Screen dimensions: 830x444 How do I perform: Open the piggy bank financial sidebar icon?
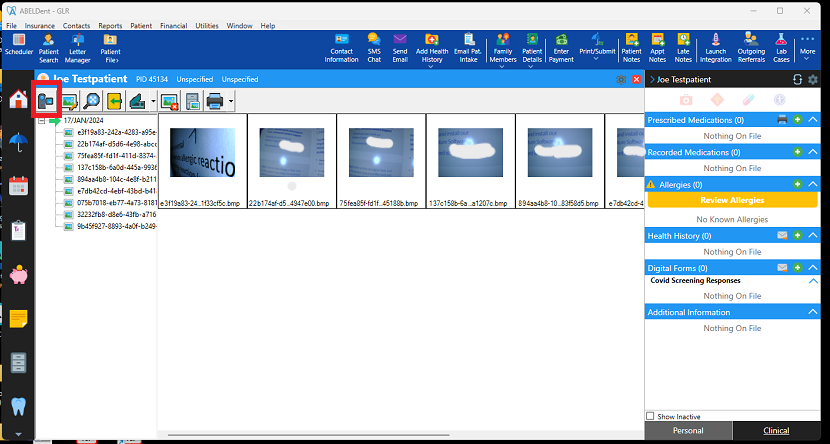tap(18, 275)
